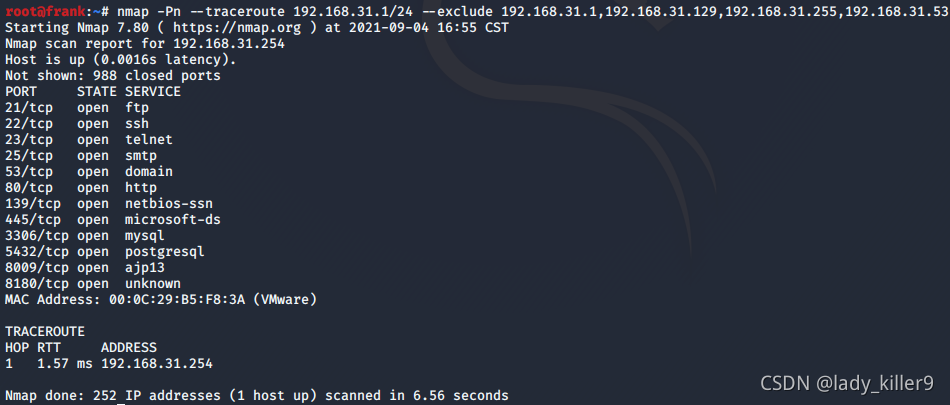Click the 8180/tcp unknown service line
Image resolution: width=950 pixels, height=405 pixels.
click(93, 283)
